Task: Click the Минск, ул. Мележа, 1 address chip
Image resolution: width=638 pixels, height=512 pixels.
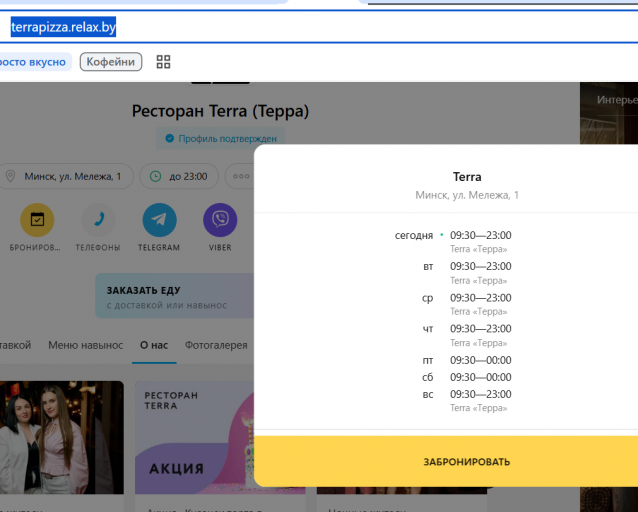Action: pos(65,176)
